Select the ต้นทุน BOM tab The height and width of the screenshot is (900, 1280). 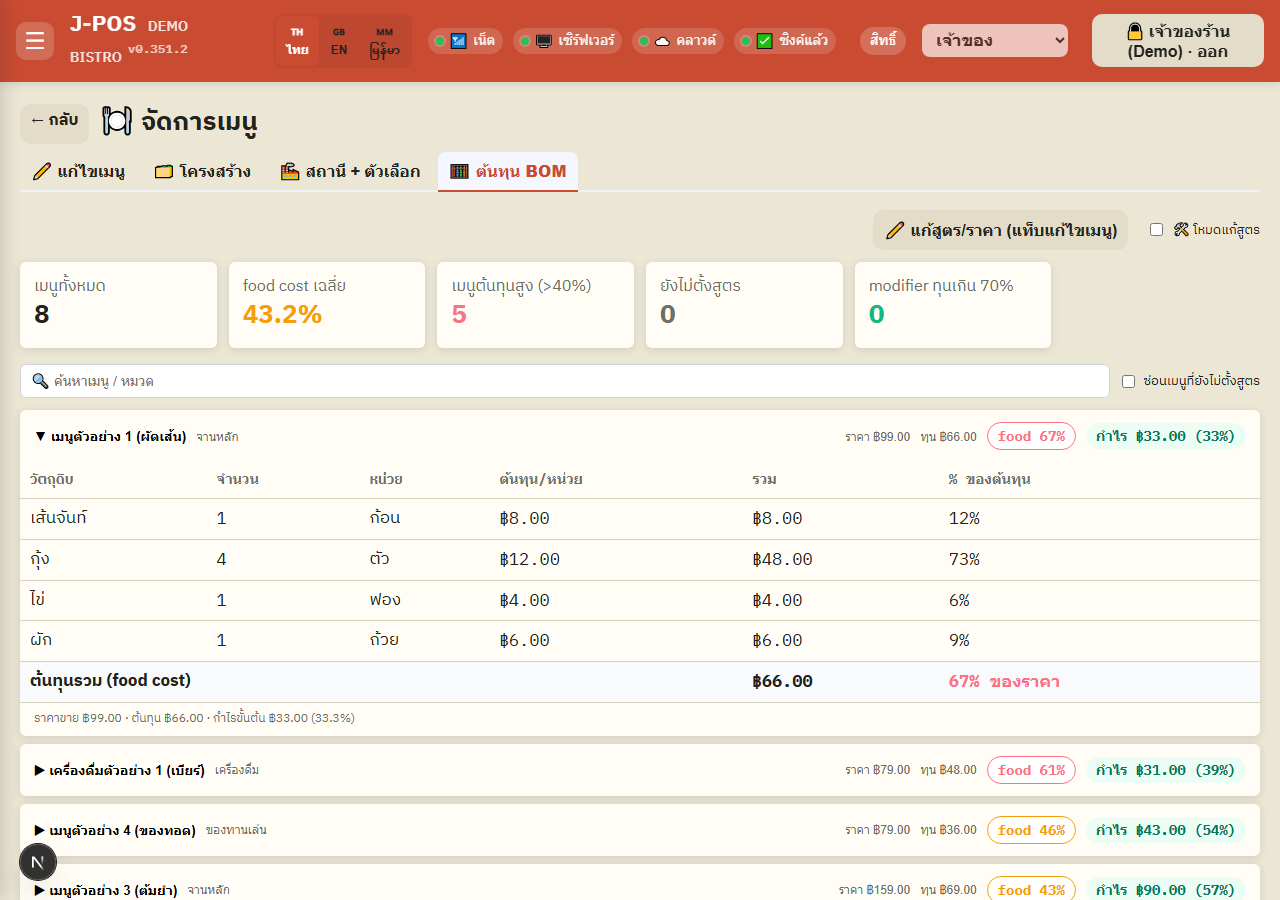coord(508,172)
